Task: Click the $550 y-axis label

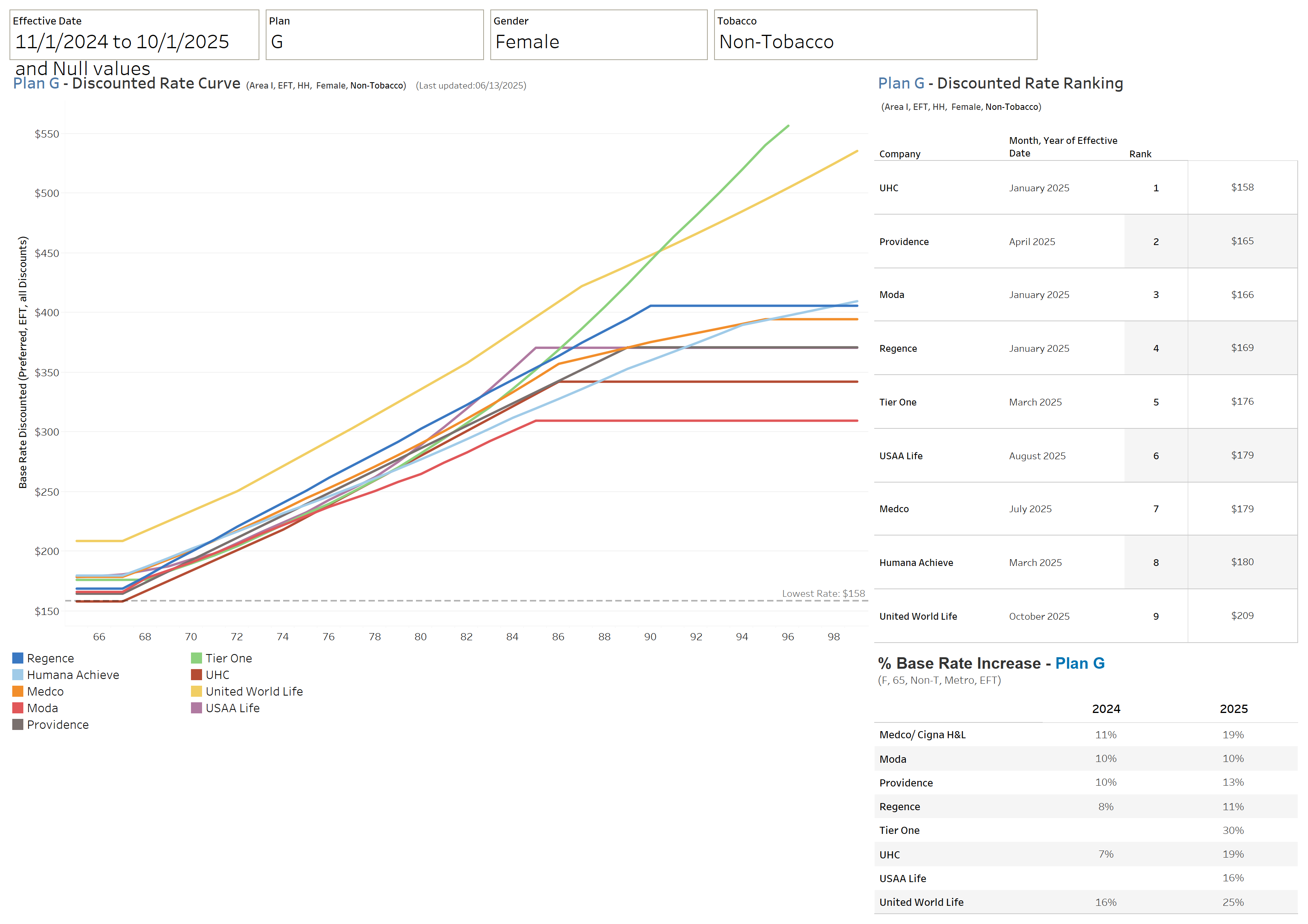Action: (x=47, y=134)
